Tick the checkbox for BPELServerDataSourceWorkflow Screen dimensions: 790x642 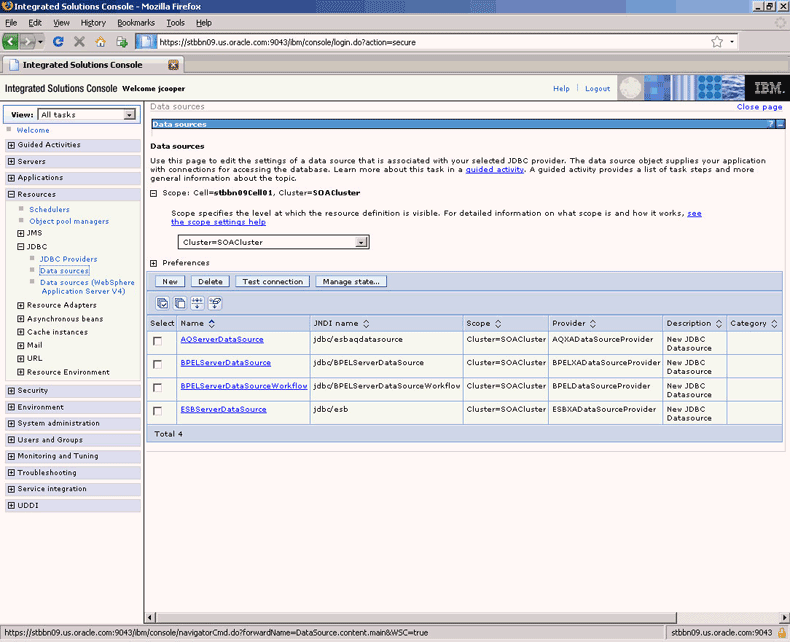click(157, 388)
